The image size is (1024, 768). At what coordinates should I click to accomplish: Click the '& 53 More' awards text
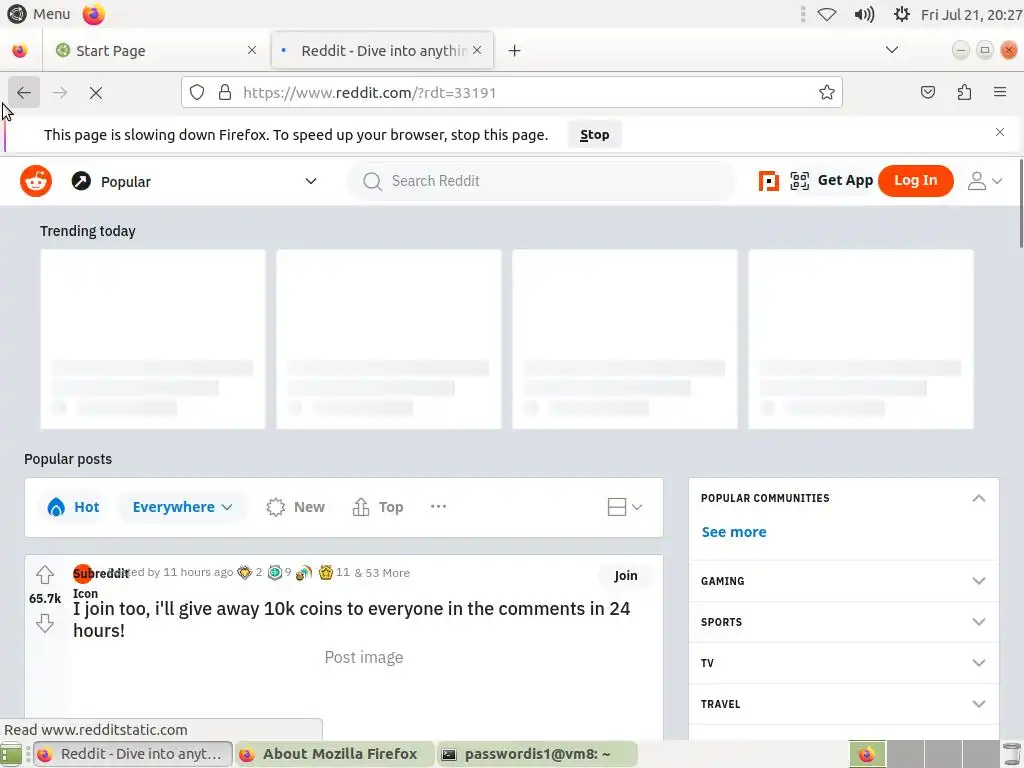click(382, 573)
